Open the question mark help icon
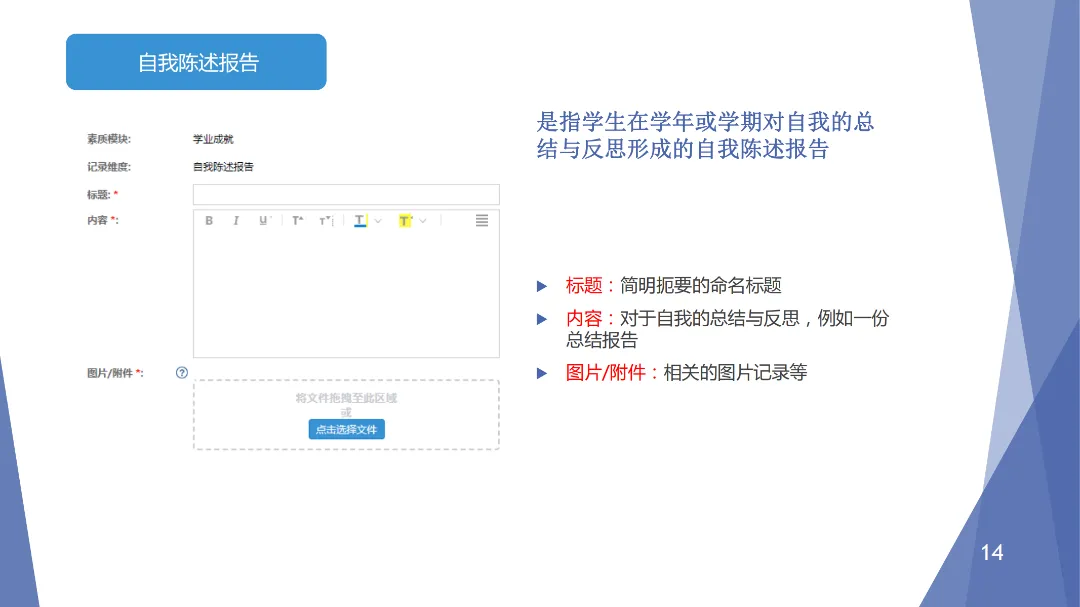1080x607 pixels. pos(182,373)
